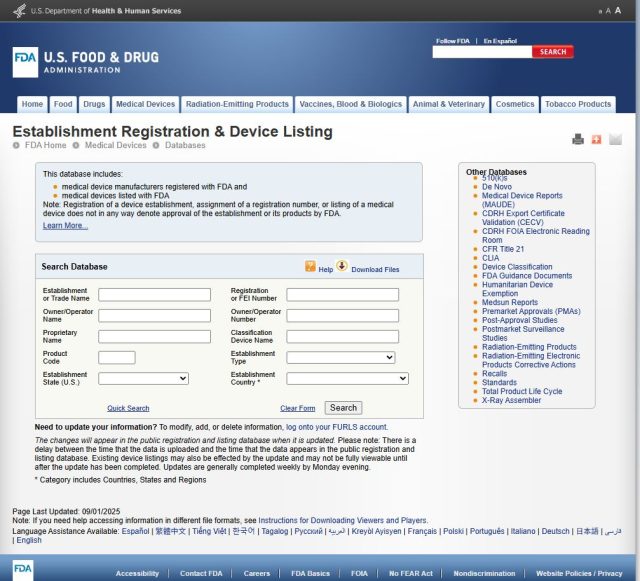
Task: Click the Clear Form link
Action: coord(298,408)
